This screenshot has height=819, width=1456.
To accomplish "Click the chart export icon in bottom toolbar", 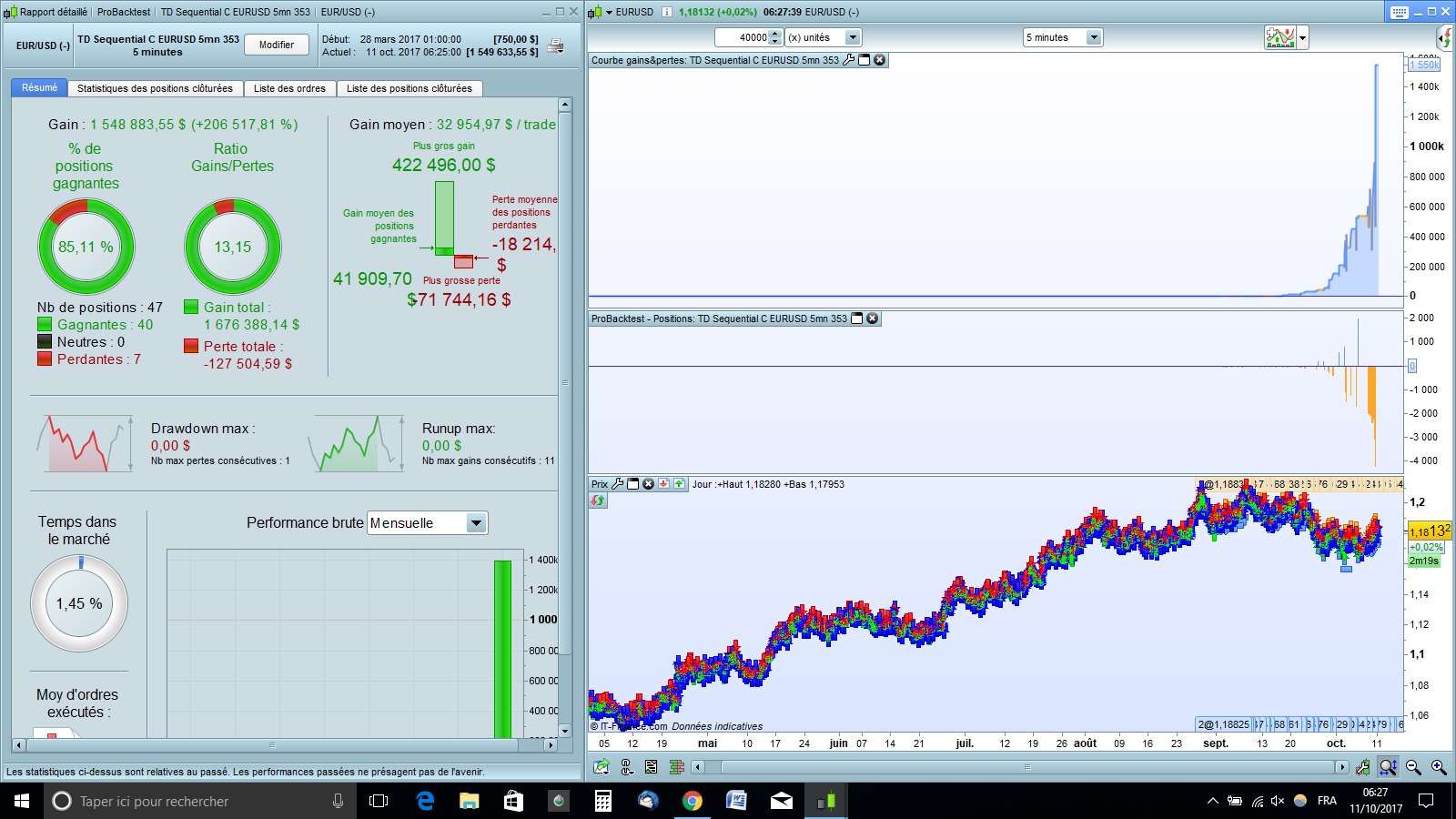I will pyautogui.click(x=602, y=767).
